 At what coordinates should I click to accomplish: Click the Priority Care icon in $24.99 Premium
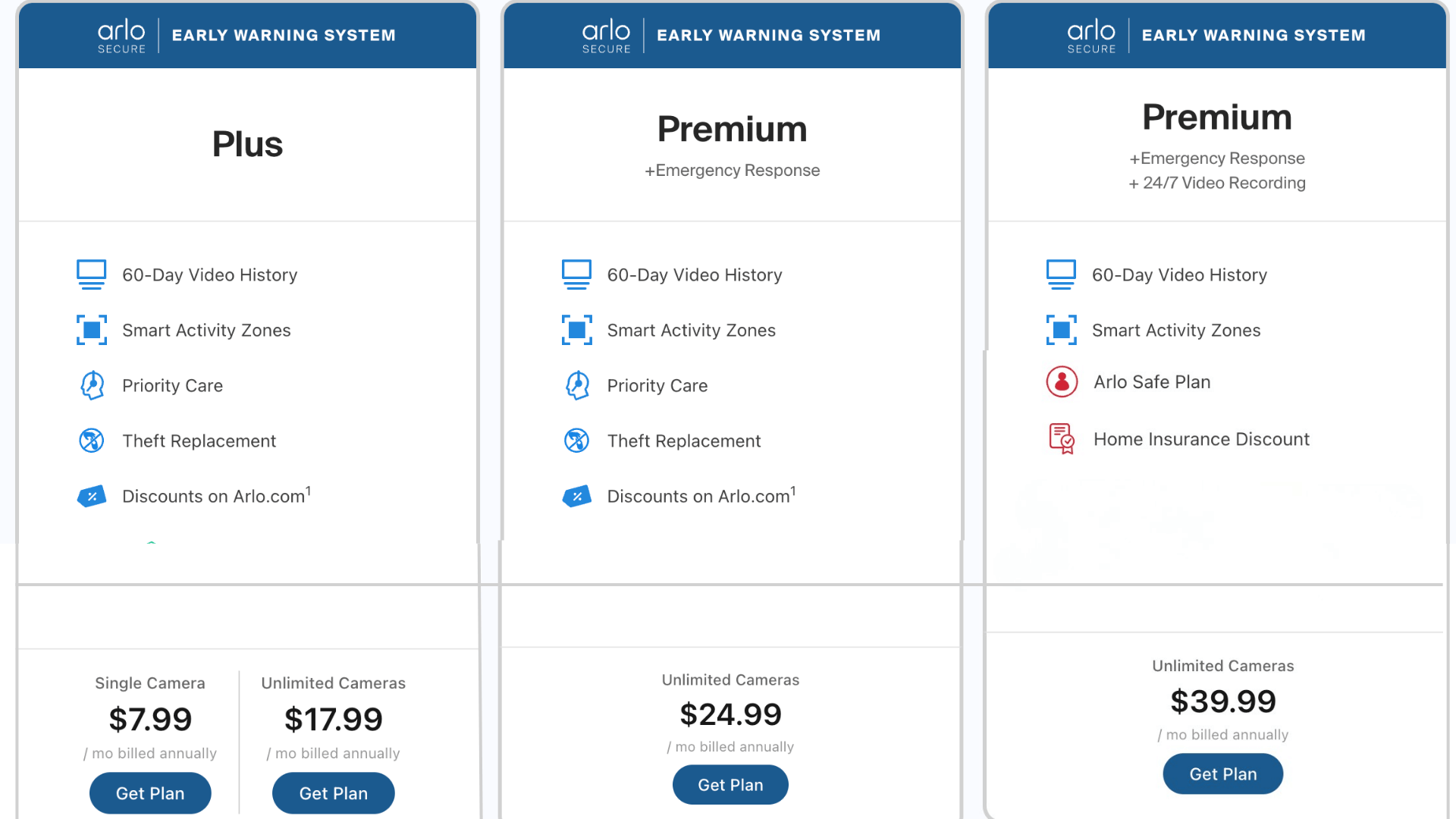click(577, 385)
